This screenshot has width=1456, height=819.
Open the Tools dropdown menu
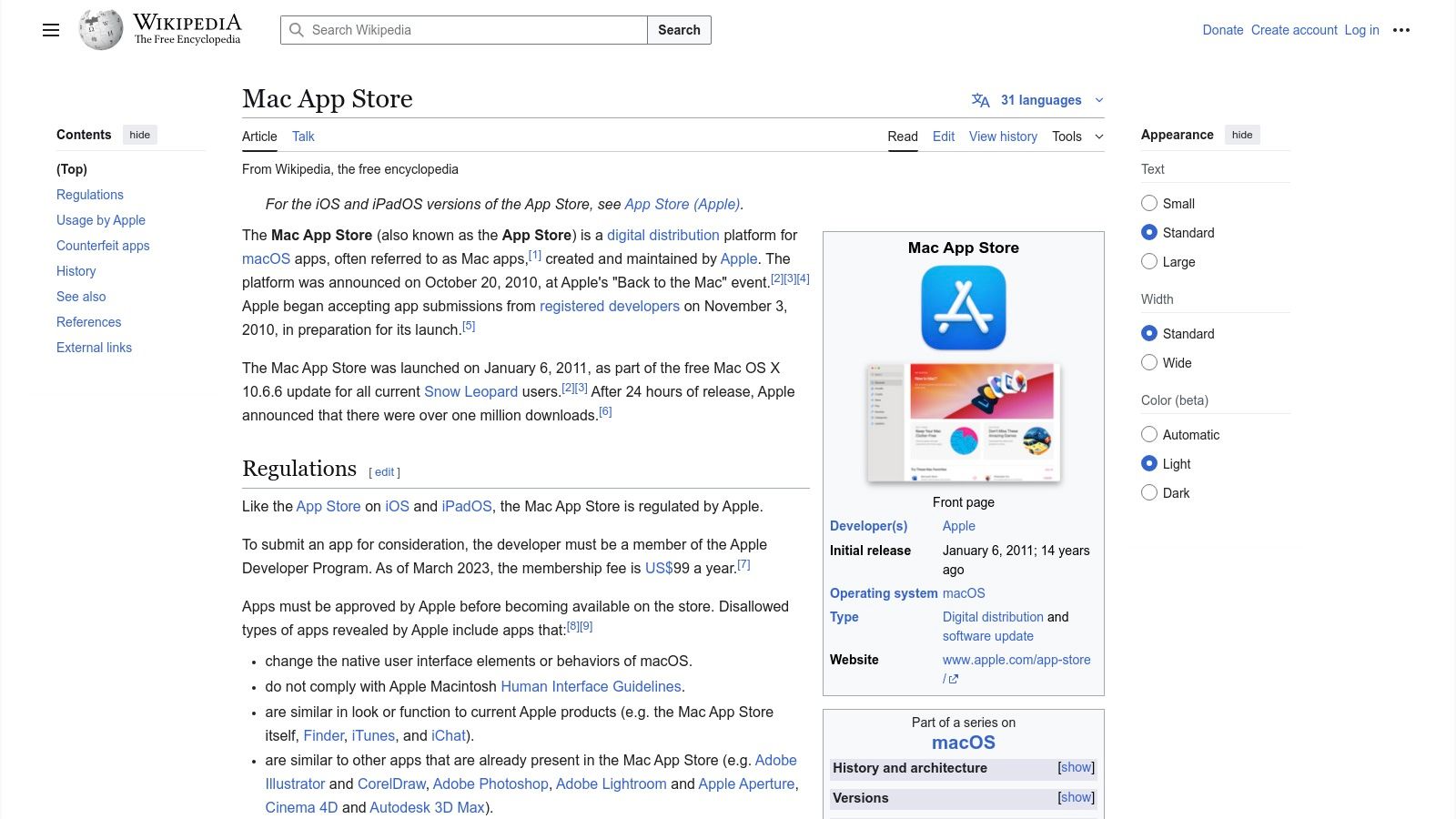1077,136
